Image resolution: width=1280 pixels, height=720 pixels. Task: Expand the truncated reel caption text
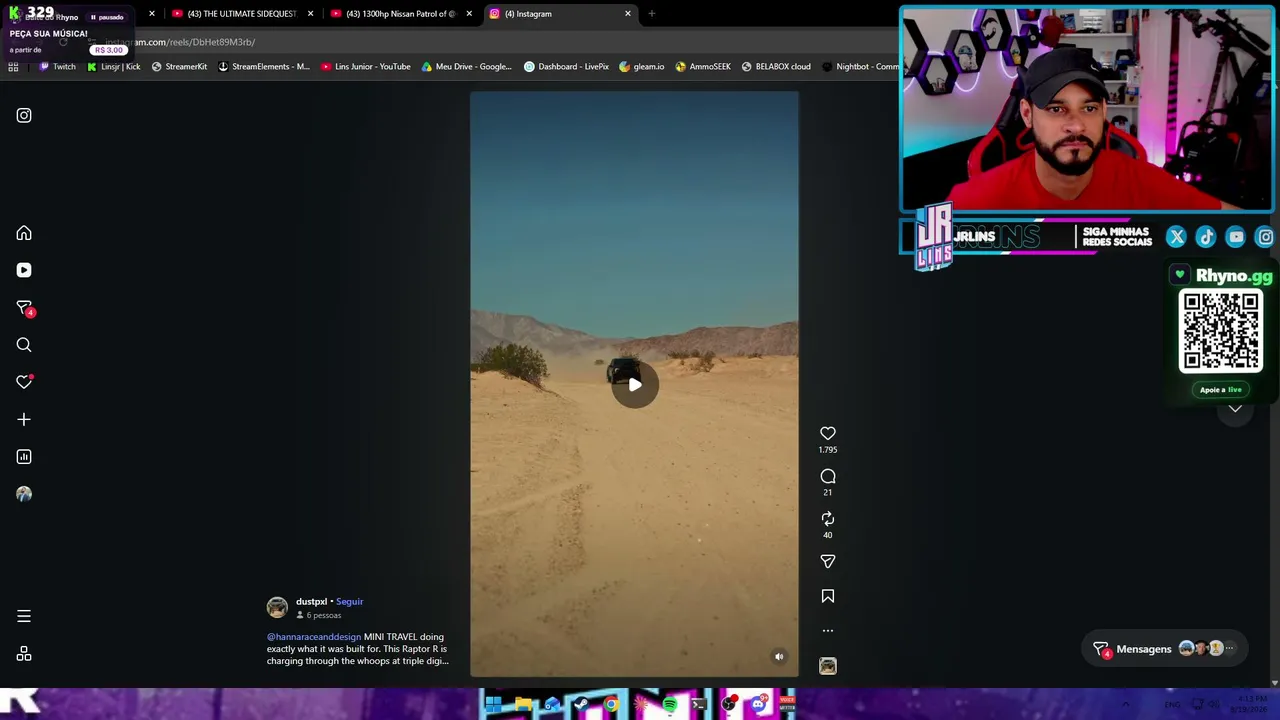click(x=358, y=649)
